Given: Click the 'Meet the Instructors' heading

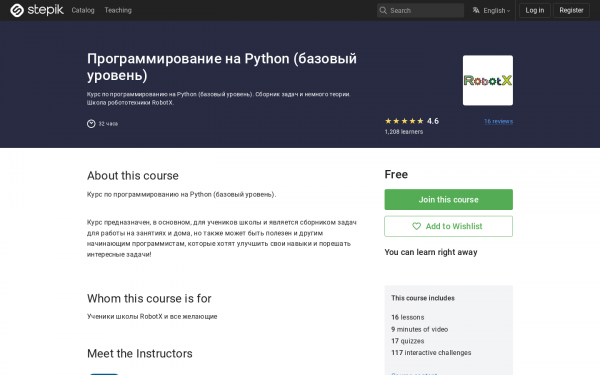Looking at the screenshot, I should (x=140, y=354).
